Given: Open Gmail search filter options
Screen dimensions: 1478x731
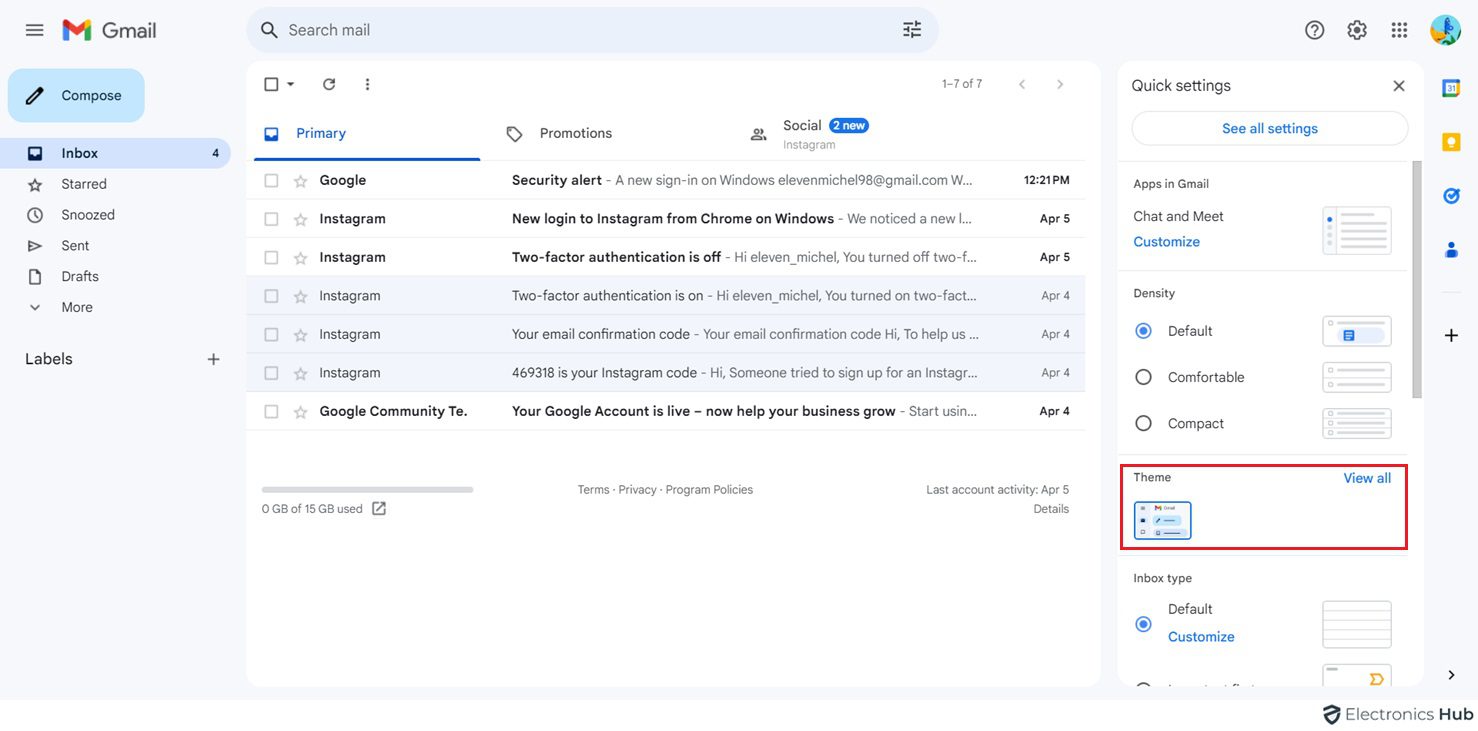Looking at the screenshot, I should (x=911, y=29).
